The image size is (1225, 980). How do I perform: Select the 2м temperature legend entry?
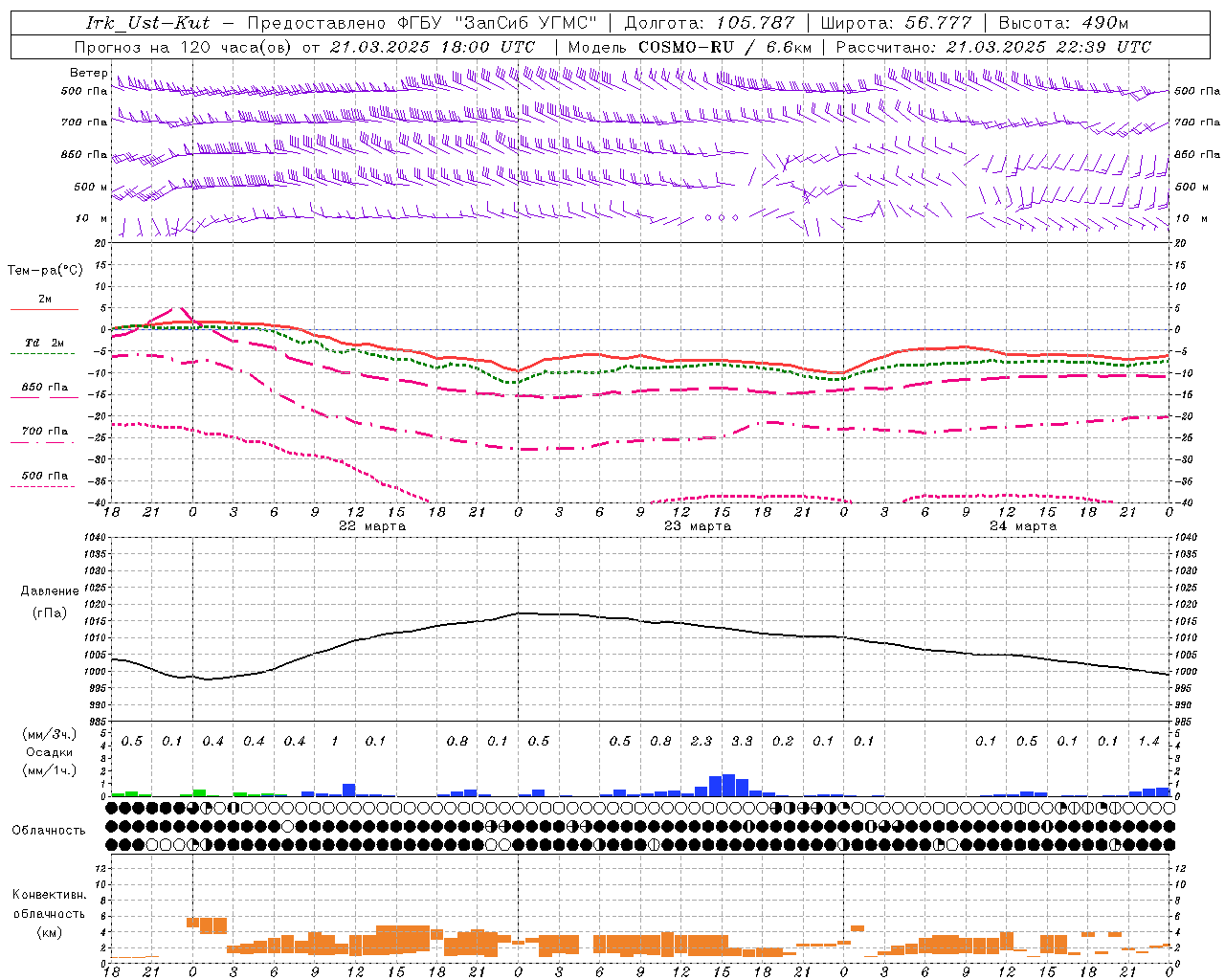click(x=45, y=300)
